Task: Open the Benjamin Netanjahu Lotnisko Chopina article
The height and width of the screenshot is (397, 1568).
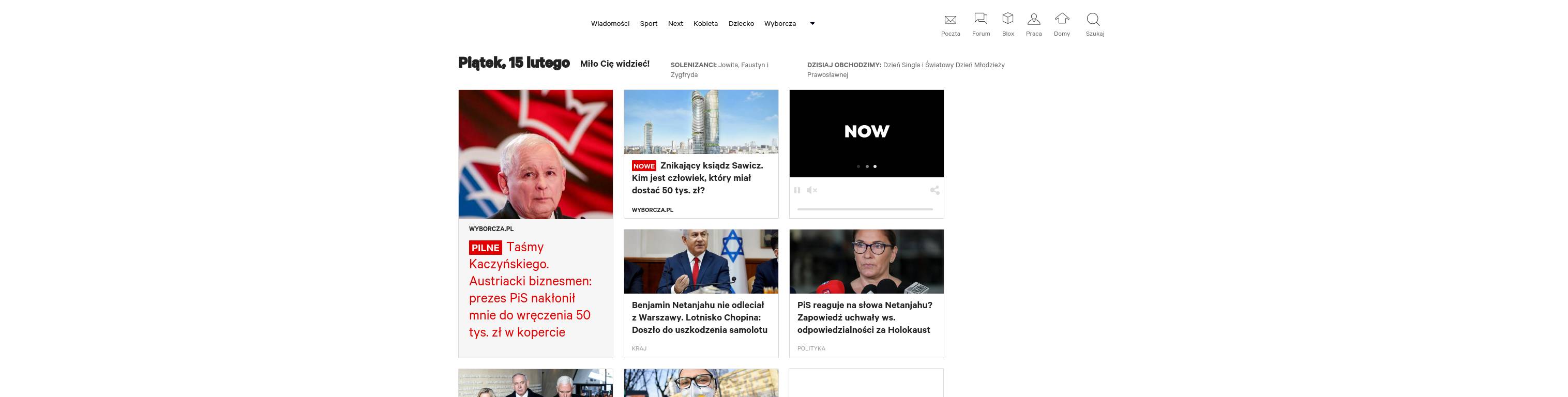Action: [x=699, y=317]
